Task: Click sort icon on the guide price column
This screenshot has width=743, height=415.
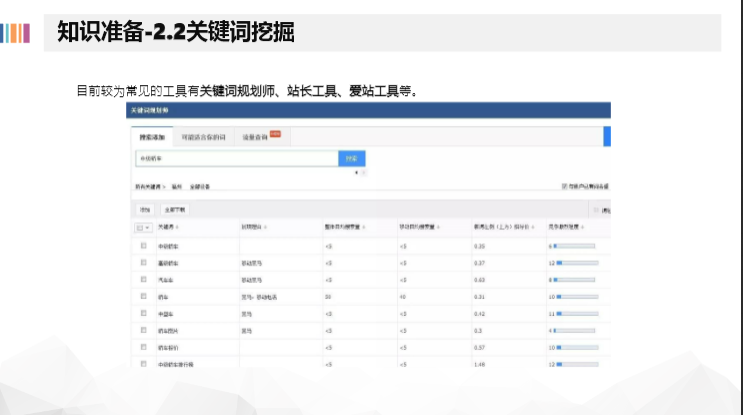Action: (528, 228)
